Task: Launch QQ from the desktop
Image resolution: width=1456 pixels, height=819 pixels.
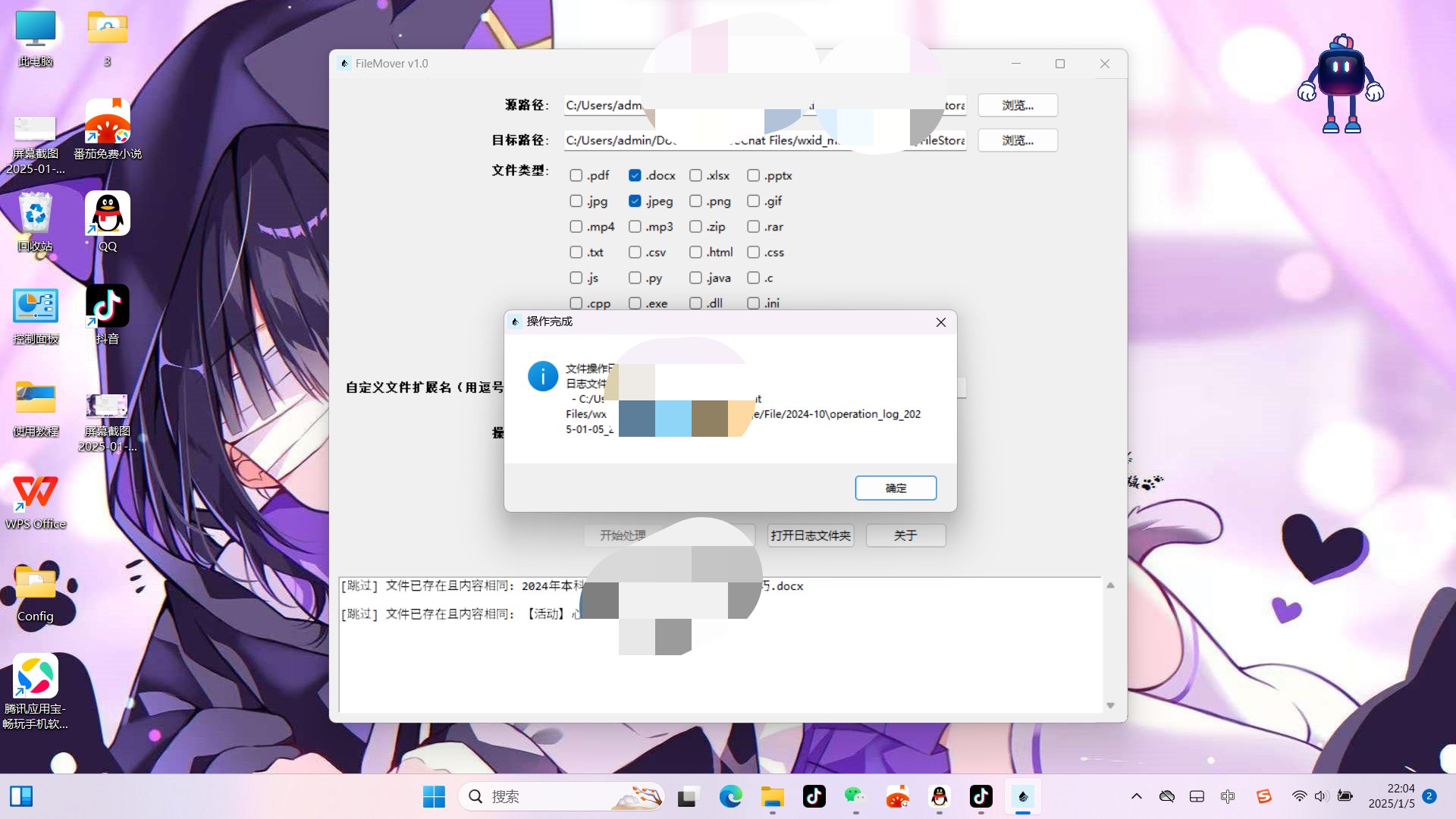Action: (107, 221)
